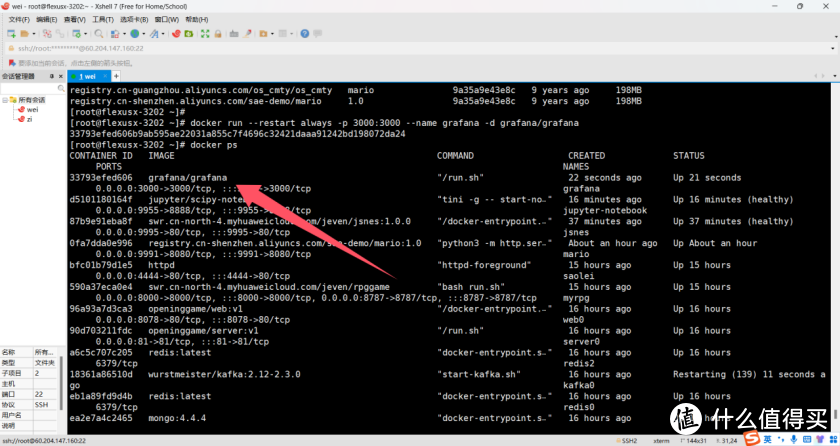The height and width of the screenshot is (446, 840).
Task: Open the 工具(T) menu
Action: pos(102,19)
